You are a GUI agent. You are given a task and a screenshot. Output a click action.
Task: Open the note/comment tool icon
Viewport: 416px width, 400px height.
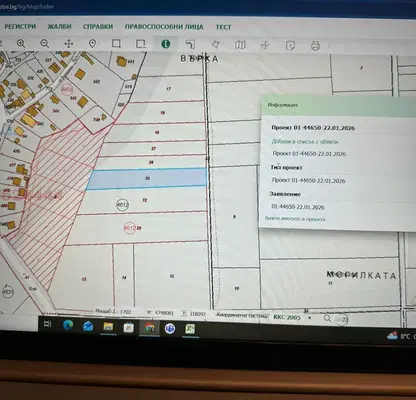(290, 46)
